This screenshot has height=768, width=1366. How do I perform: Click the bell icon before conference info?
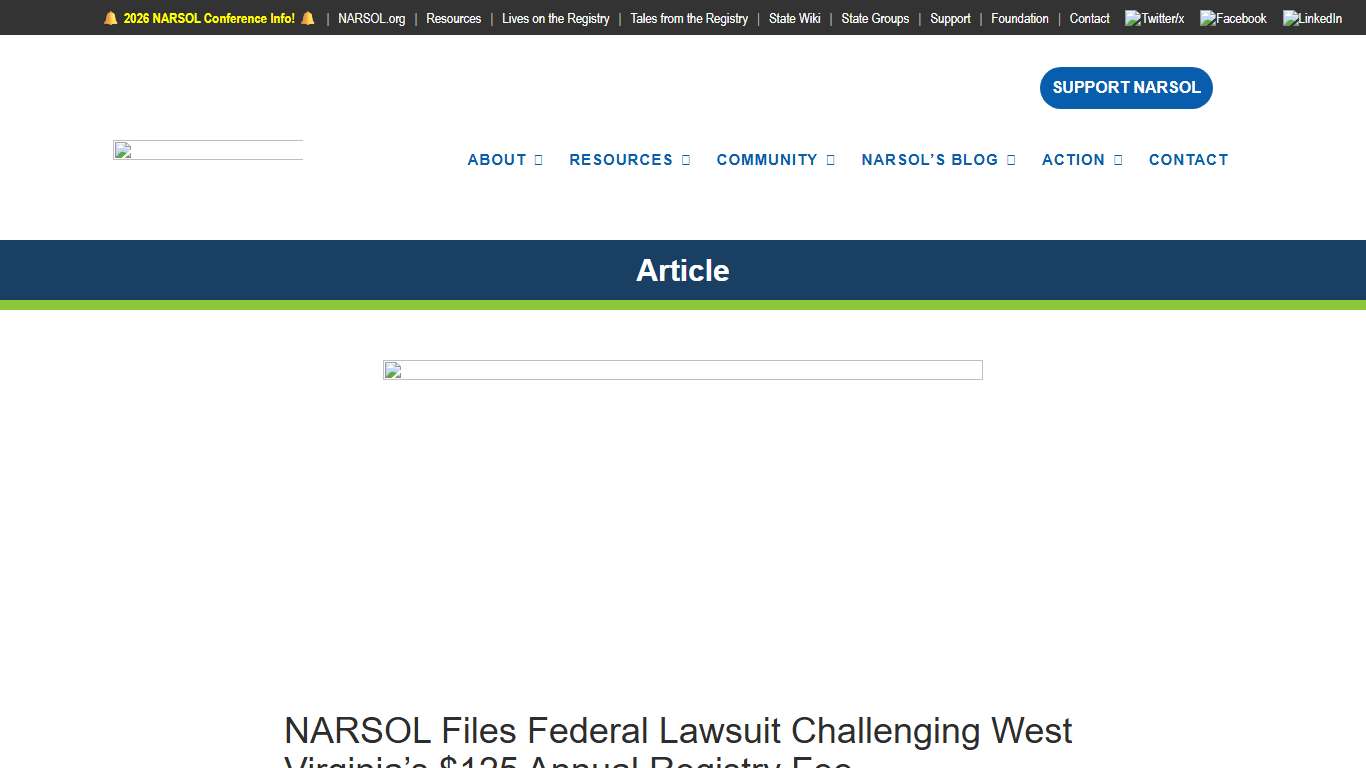pos(109,18)
